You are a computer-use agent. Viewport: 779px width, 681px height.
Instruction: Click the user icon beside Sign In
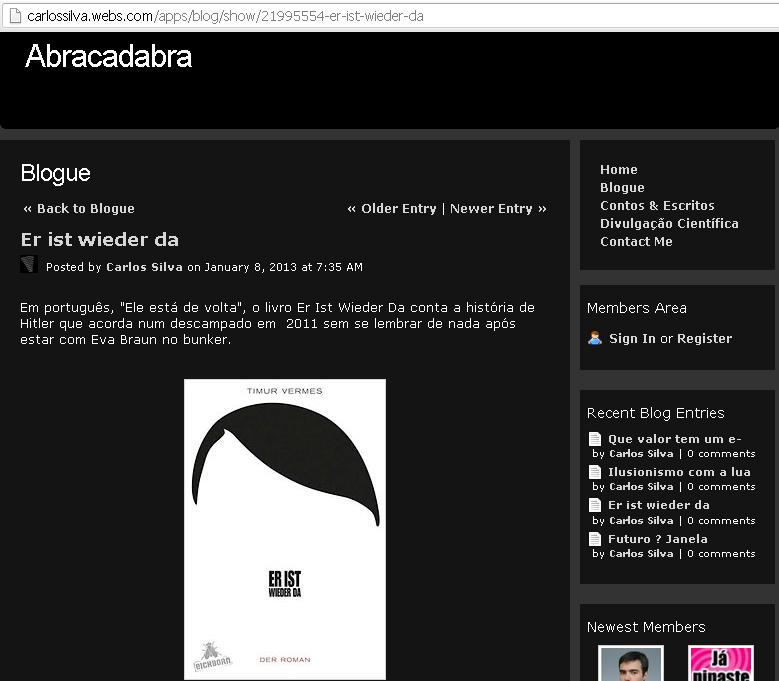tap(595, 338)
